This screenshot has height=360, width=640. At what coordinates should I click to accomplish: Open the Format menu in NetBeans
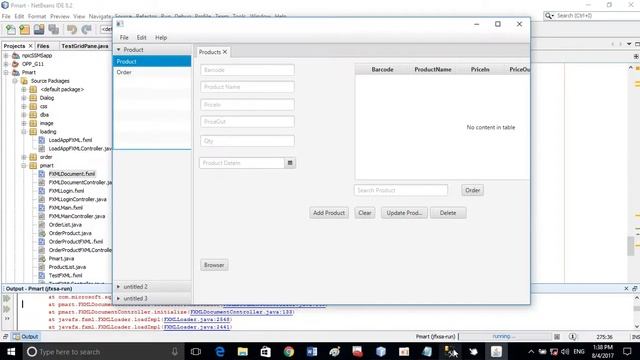click(x=37, y=16)
